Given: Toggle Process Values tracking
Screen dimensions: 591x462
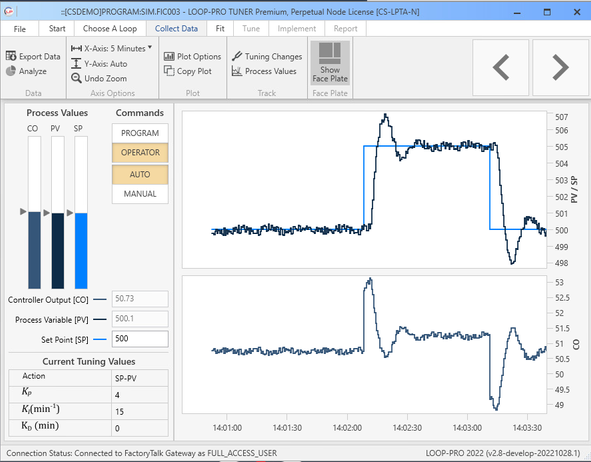Looking at the screenshot, I should point(264,71).
